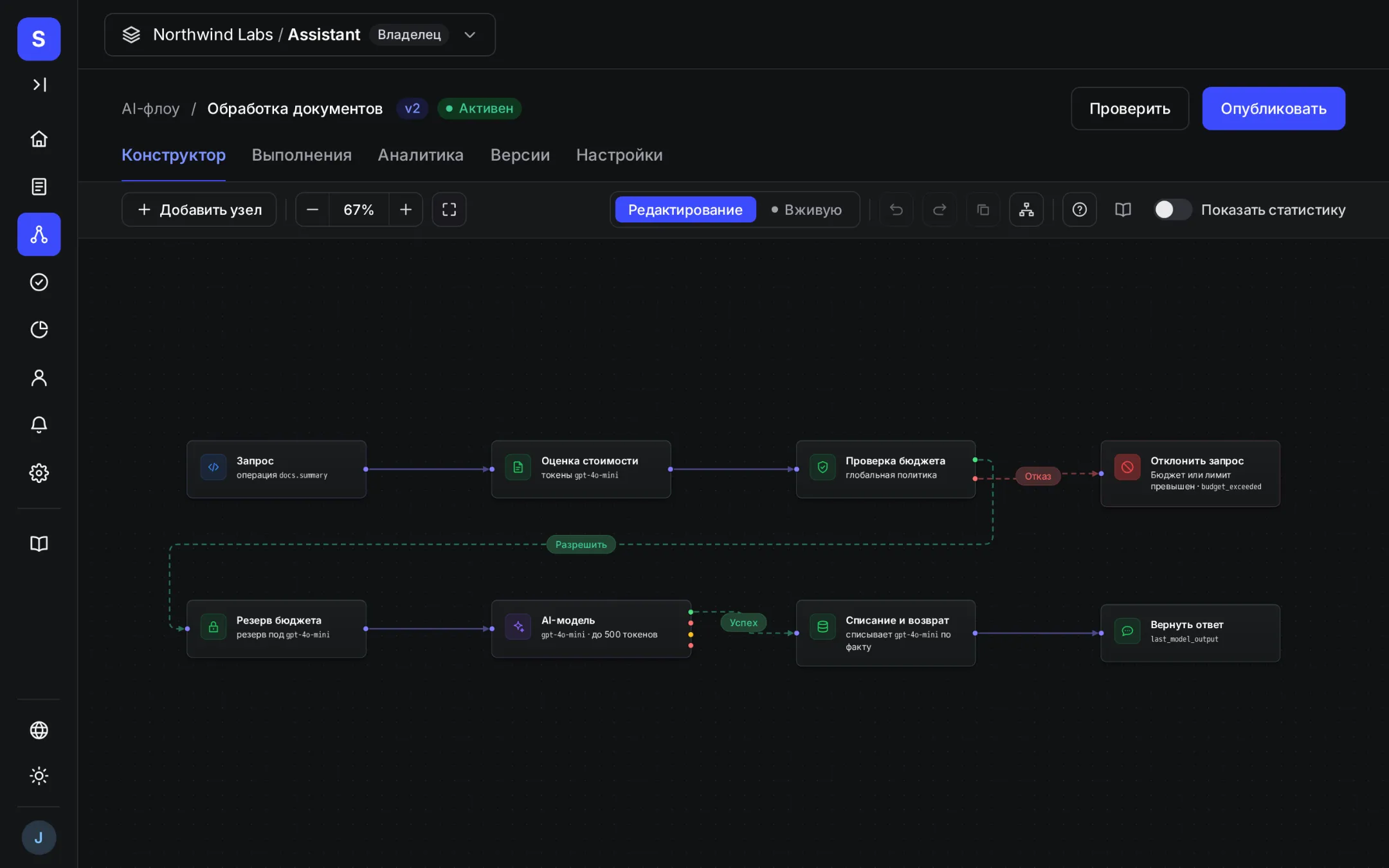1389x868 pixels.
Task: Expand the sidebar with the collapse arrow icon
Action: (x=39, y=85)
